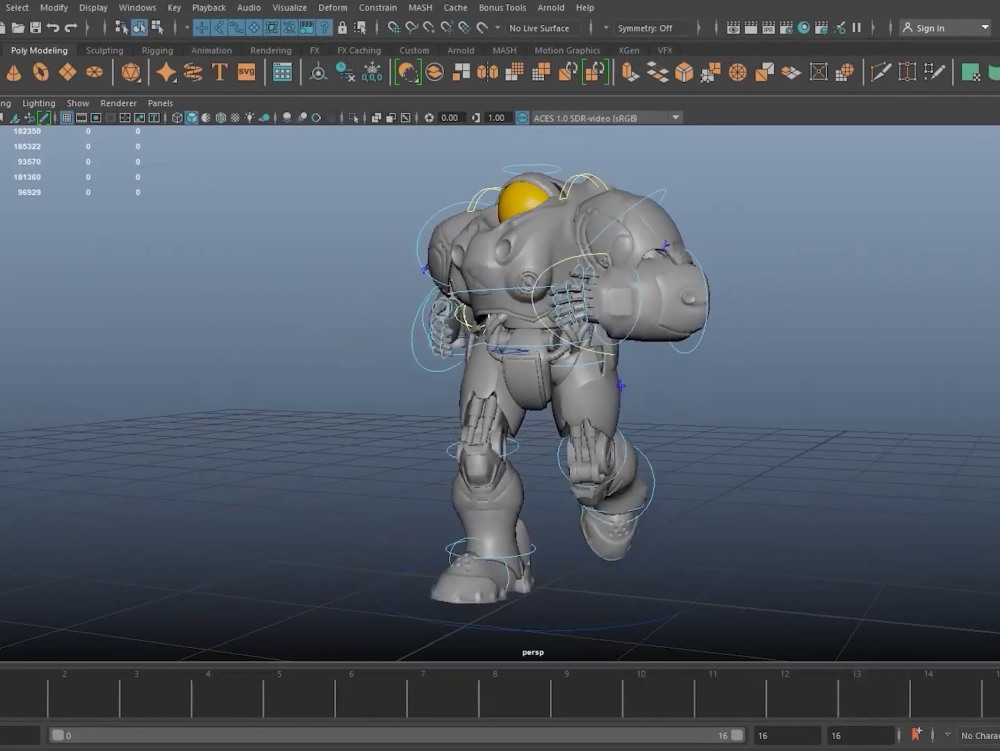This screenshot has width=1000, height=751.
Task: Select by hierarchy mode icon
Action: click(x=121, y=27)
